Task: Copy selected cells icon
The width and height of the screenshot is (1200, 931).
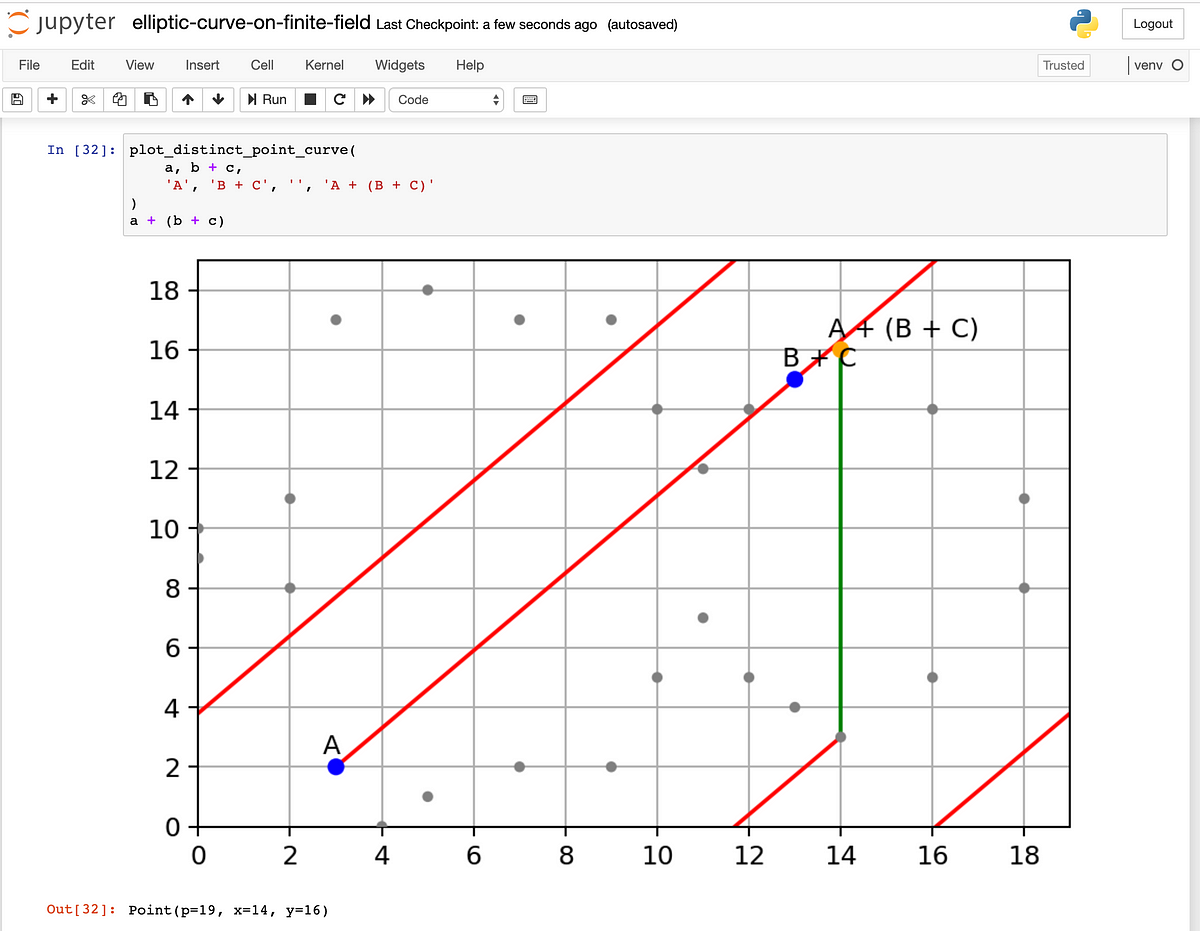Action: (119, 99)
